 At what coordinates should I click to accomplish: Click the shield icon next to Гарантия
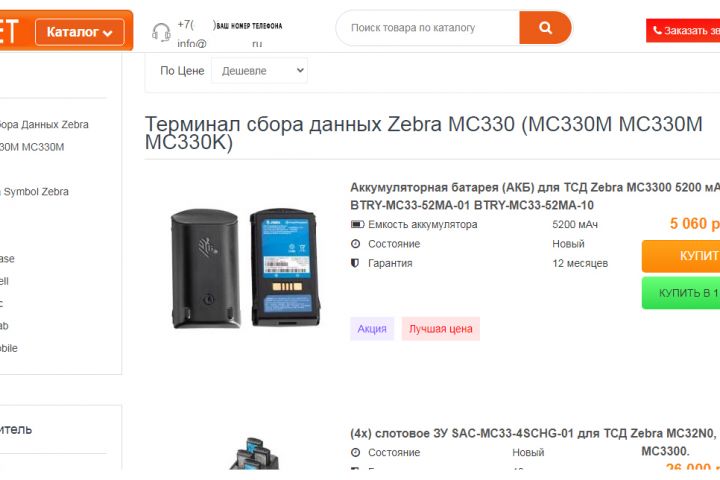pyautogui.click(x=355, y=263)
